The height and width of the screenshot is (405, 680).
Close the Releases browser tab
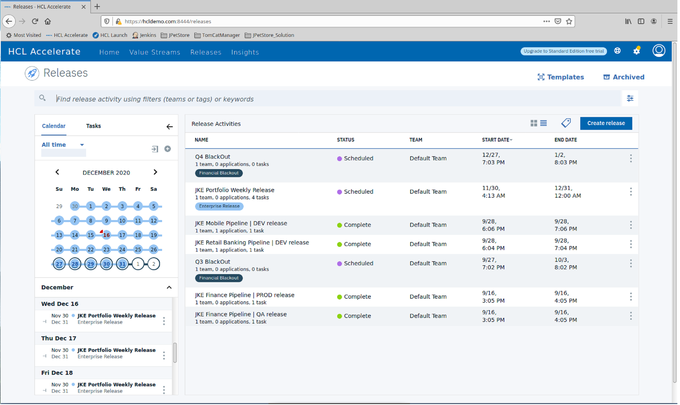84,7
